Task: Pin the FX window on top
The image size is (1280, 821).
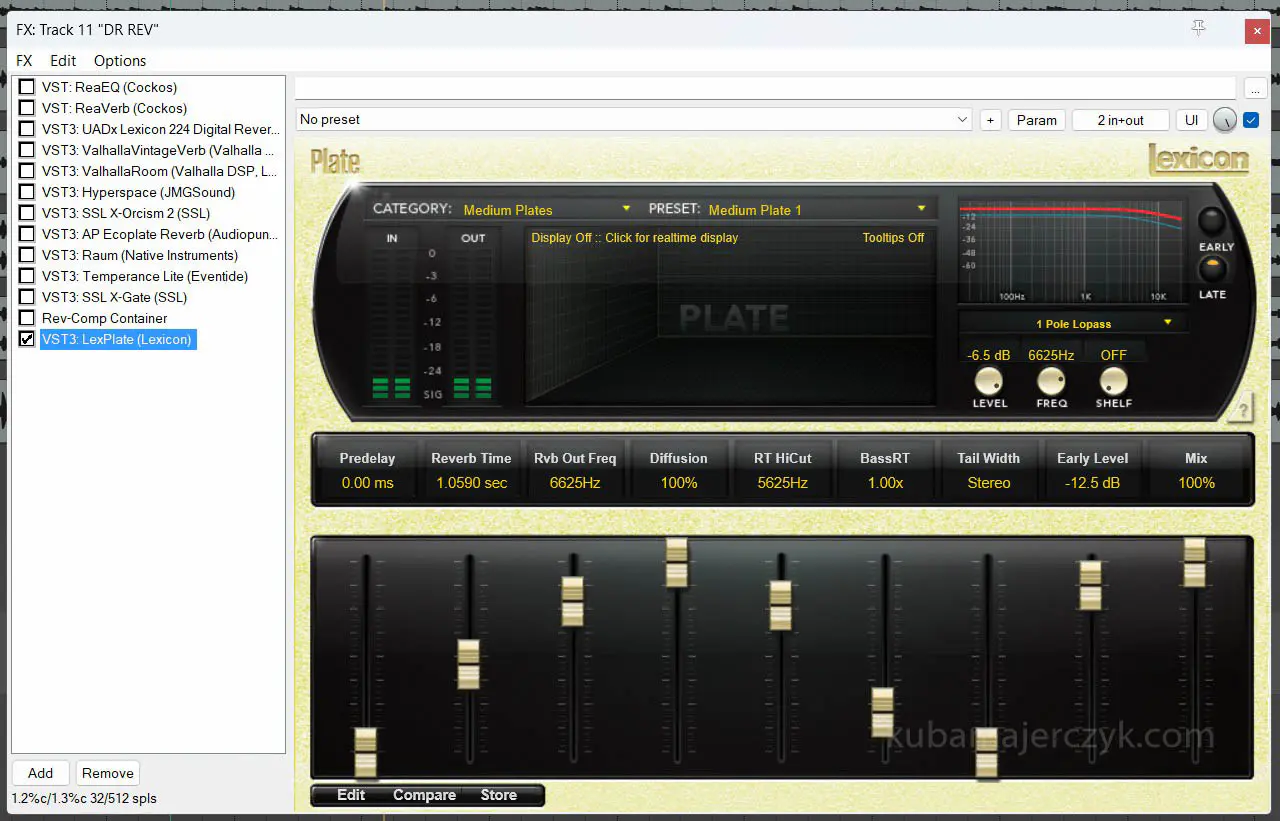Action: point(1199,29)
